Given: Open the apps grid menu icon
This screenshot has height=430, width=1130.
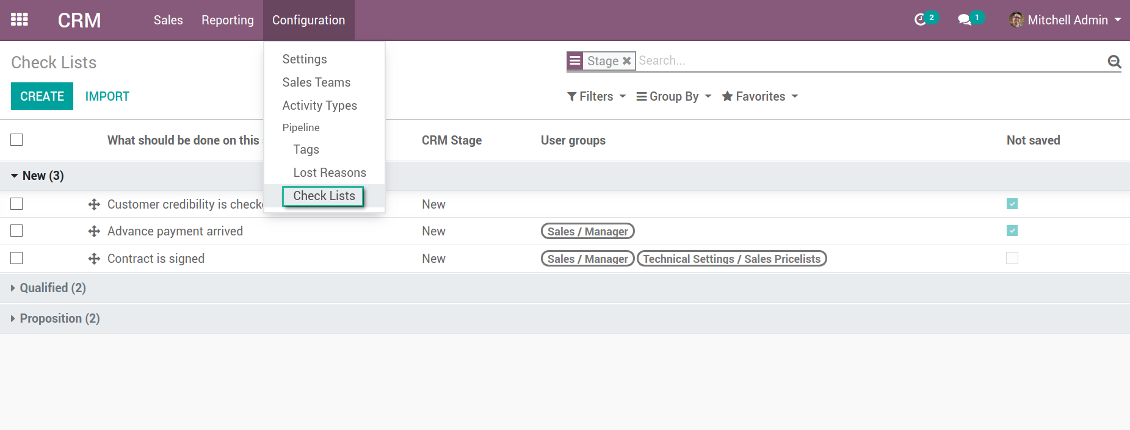Looking at the screenshot, I should [19, 20].
